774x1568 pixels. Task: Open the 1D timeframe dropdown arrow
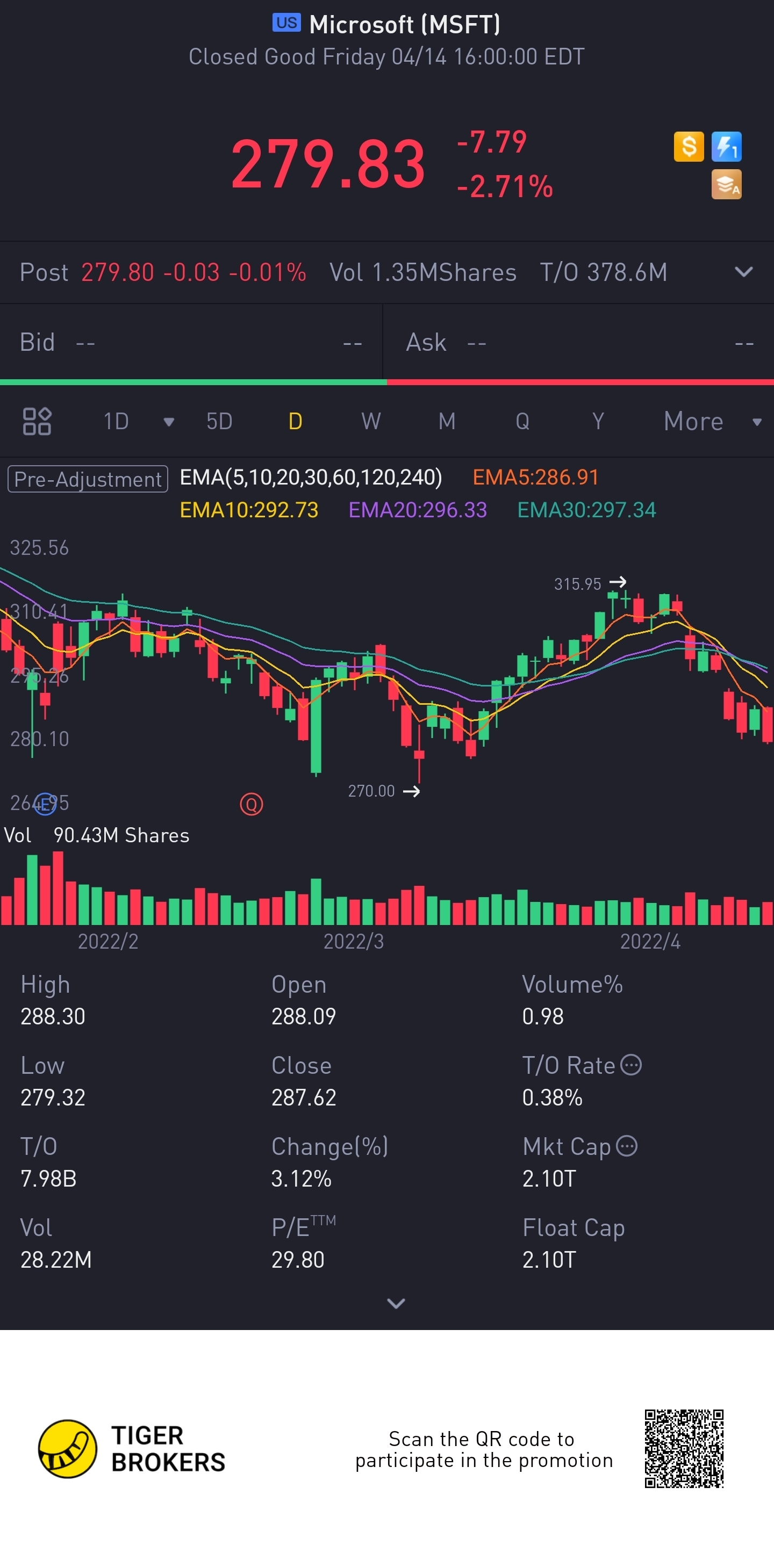169,422
